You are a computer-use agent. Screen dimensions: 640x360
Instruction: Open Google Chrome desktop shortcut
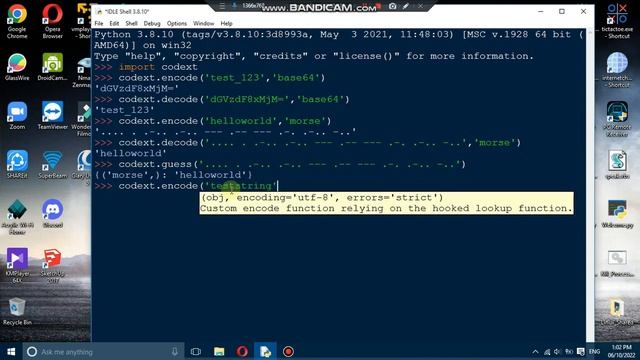point(17,21)
